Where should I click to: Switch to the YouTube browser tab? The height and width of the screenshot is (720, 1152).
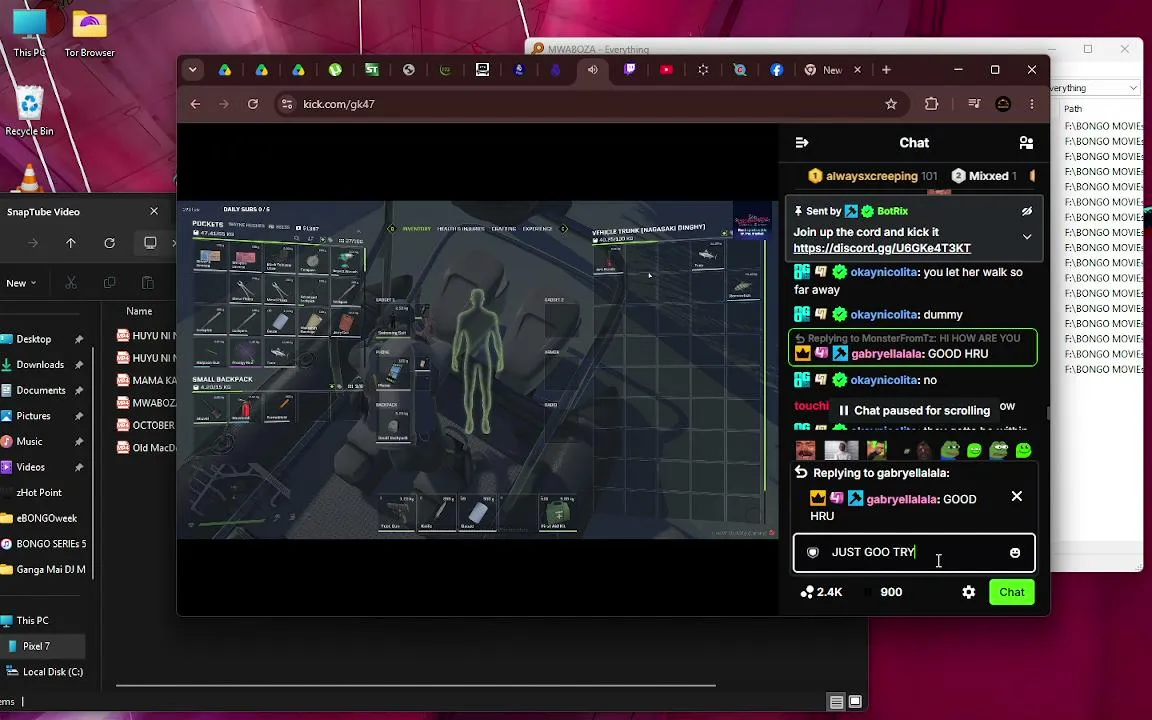tap(666, 70)
